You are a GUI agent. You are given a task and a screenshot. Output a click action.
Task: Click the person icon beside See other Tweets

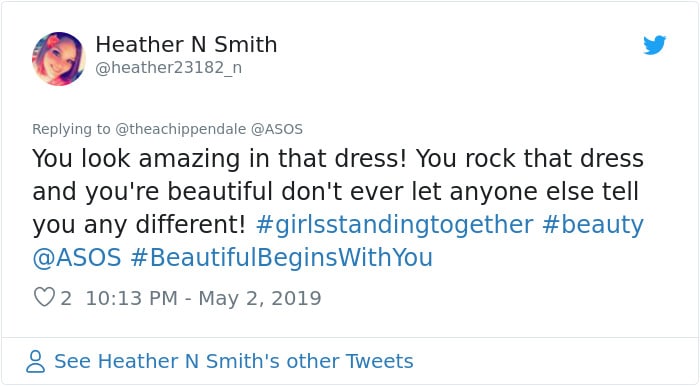[x=35, y=361]
